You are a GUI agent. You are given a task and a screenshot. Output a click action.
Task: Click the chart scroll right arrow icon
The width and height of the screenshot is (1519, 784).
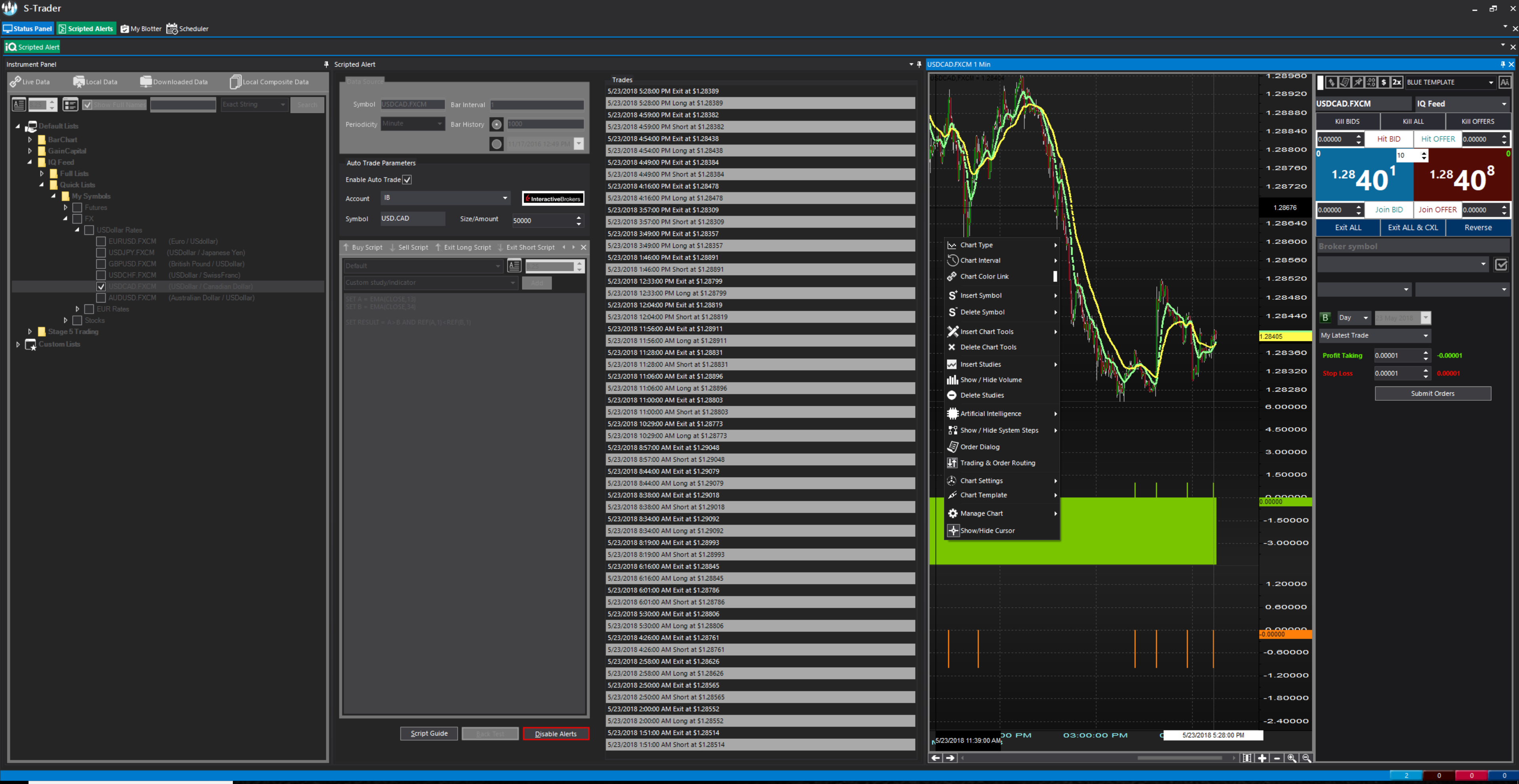point(950,758)
